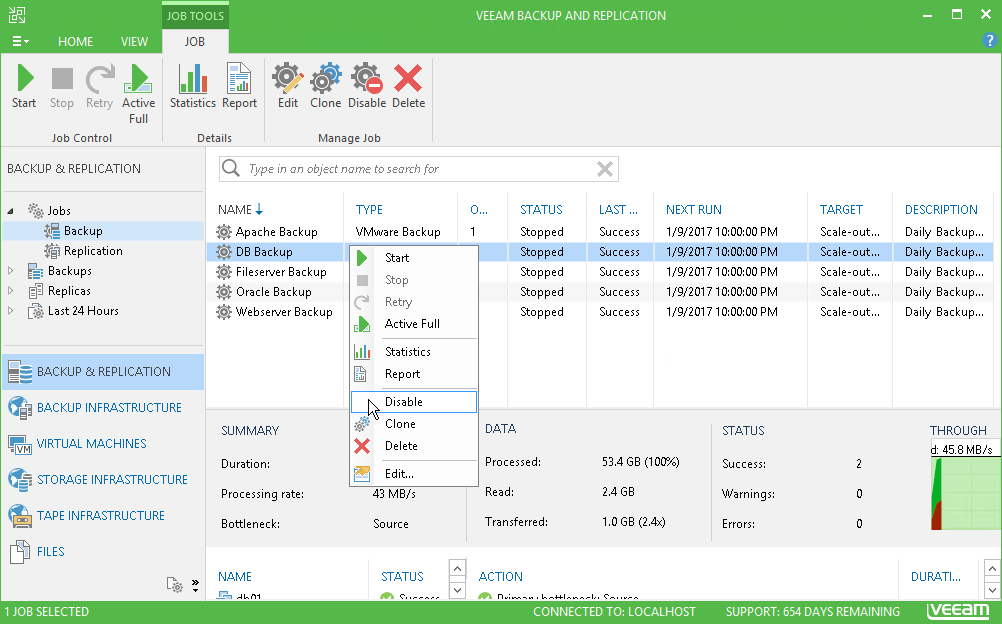Open Report from the ribbon
The image size is (1002, 624).
pos(239,86)
